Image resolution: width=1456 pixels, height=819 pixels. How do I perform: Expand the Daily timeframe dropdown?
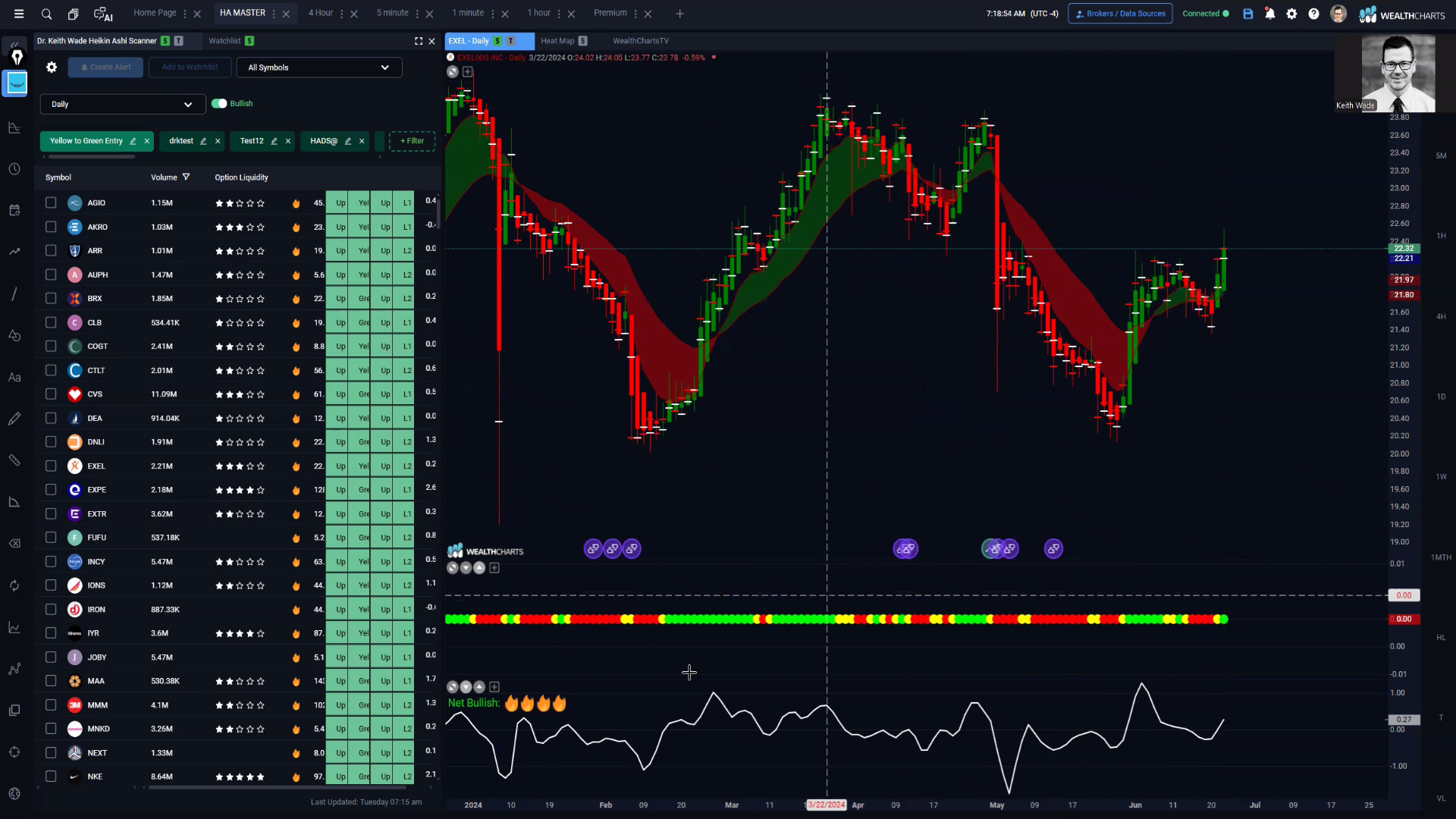click(x=123, y=104)
